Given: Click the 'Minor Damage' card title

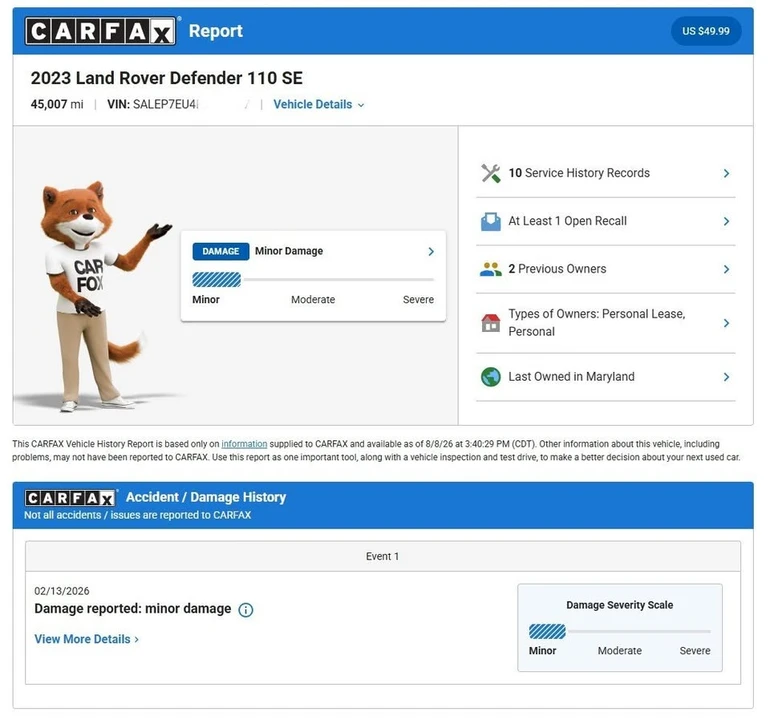Looking at the screenshot, I should (289, 251).
